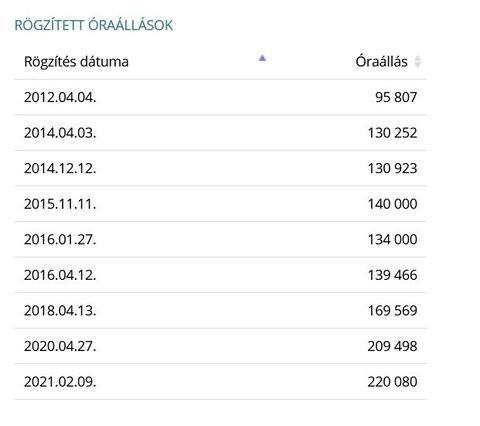
Task: Click the 220 080 odometer reading
Action: [x=392, y=382]
